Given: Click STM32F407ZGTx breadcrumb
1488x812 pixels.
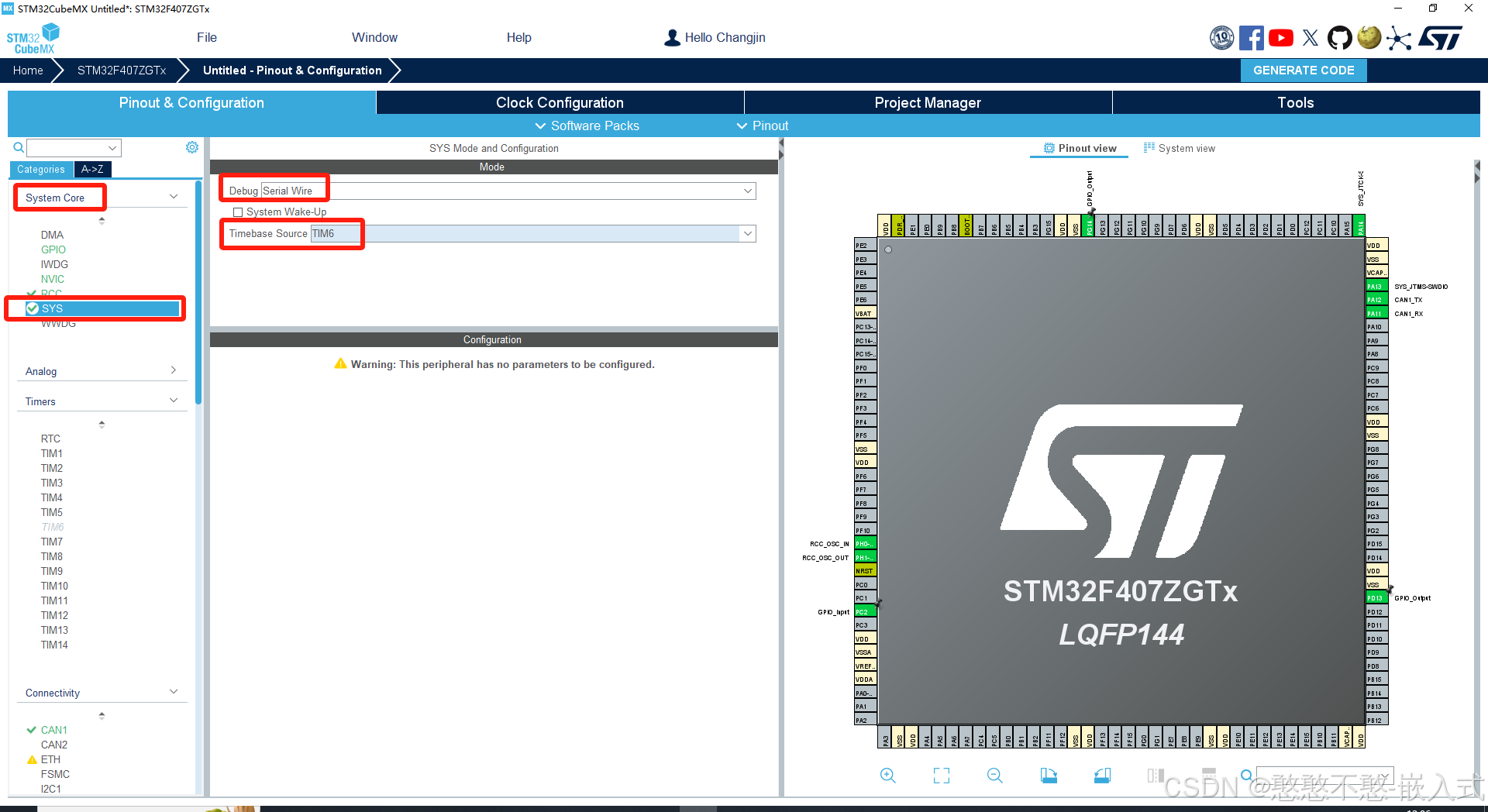Looking at the screenshot, I should pyautogui.click(x=122, y=70).
